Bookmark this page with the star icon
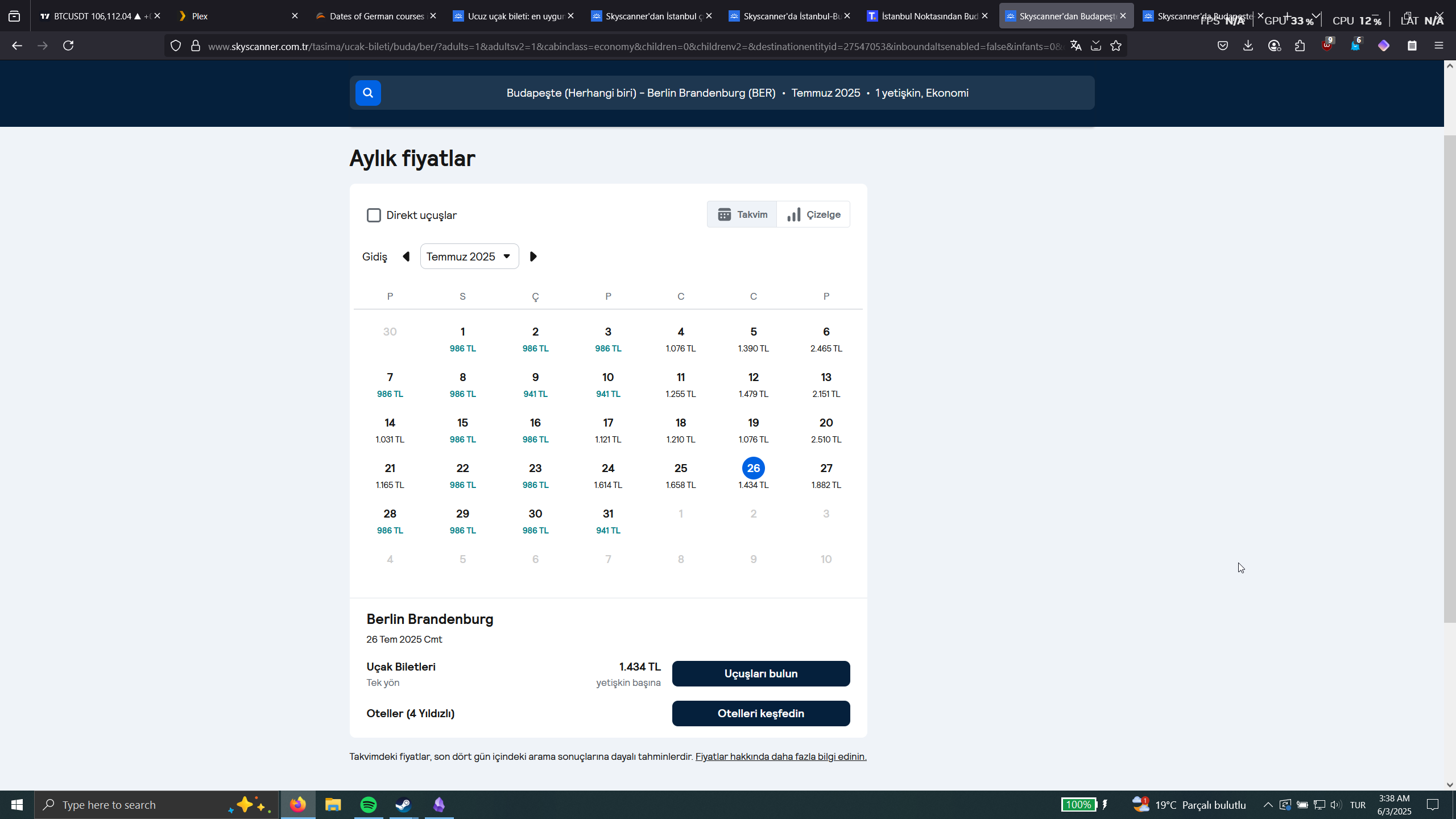The width and height of the screenshot is (1456, 819). (x=1116, y=46)
